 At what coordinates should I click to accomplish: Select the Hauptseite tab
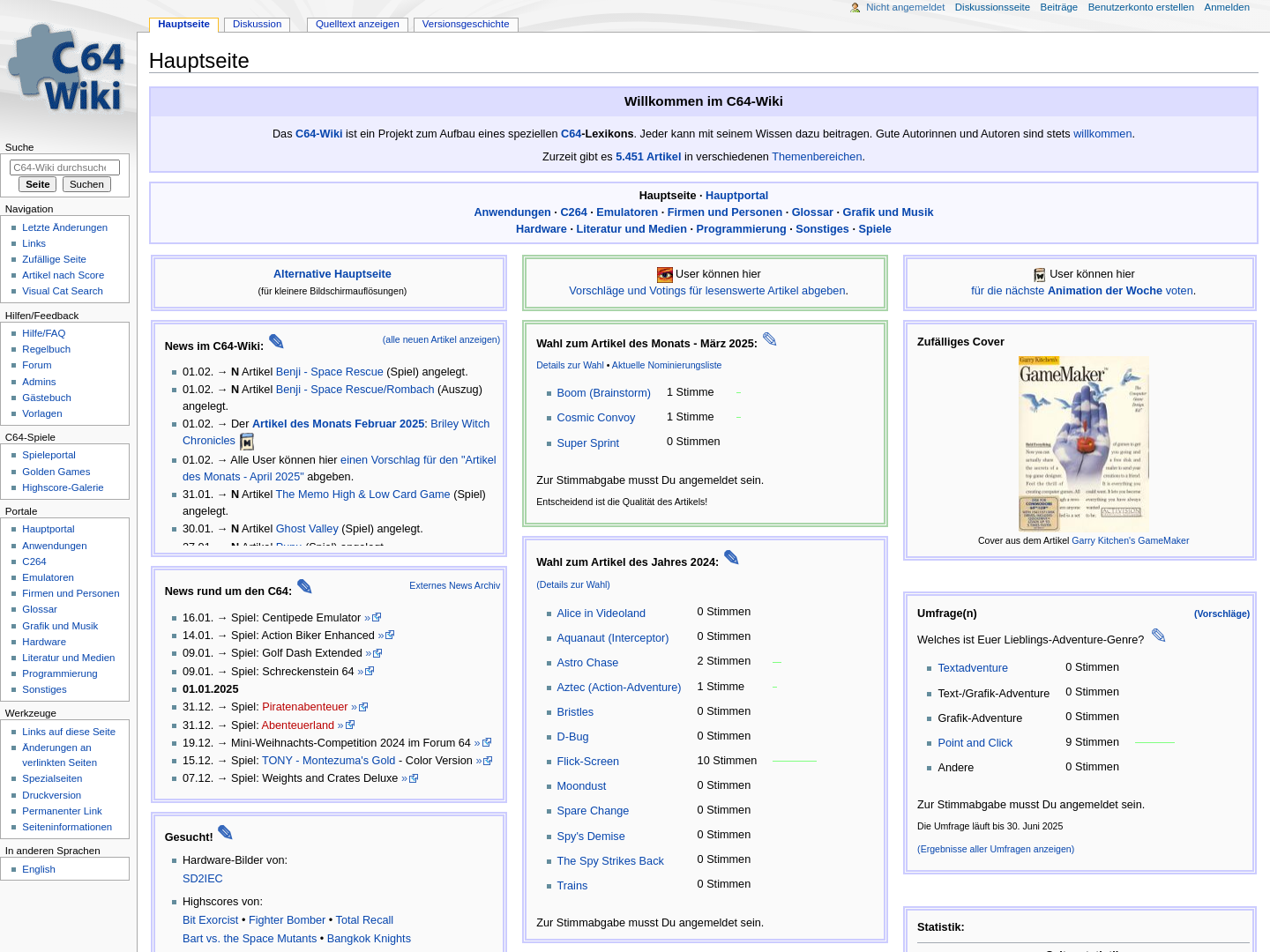tap(183, 24)
